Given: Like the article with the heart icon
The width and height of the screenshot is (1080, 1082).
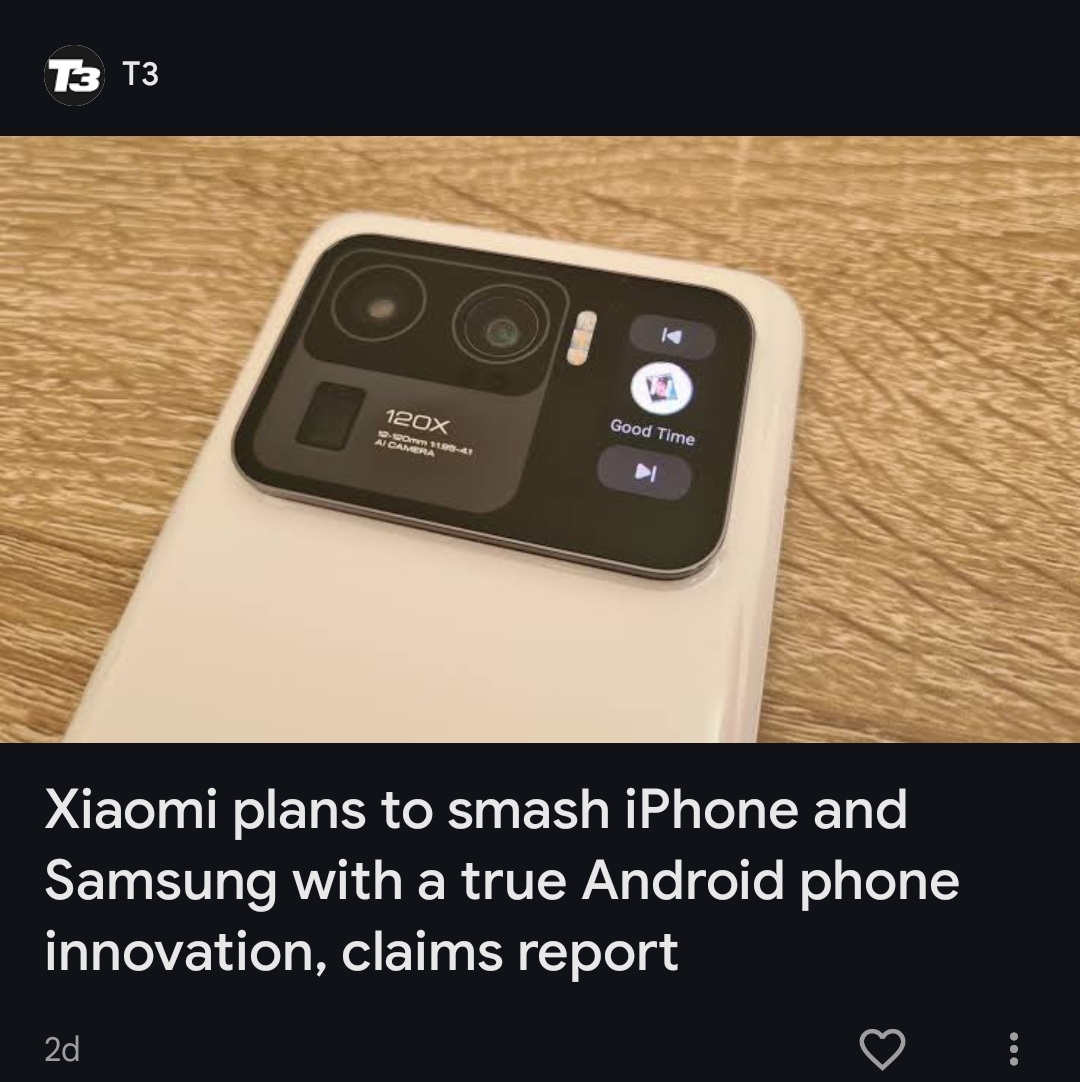Looking at the screenshot, I should (882, 1048).
